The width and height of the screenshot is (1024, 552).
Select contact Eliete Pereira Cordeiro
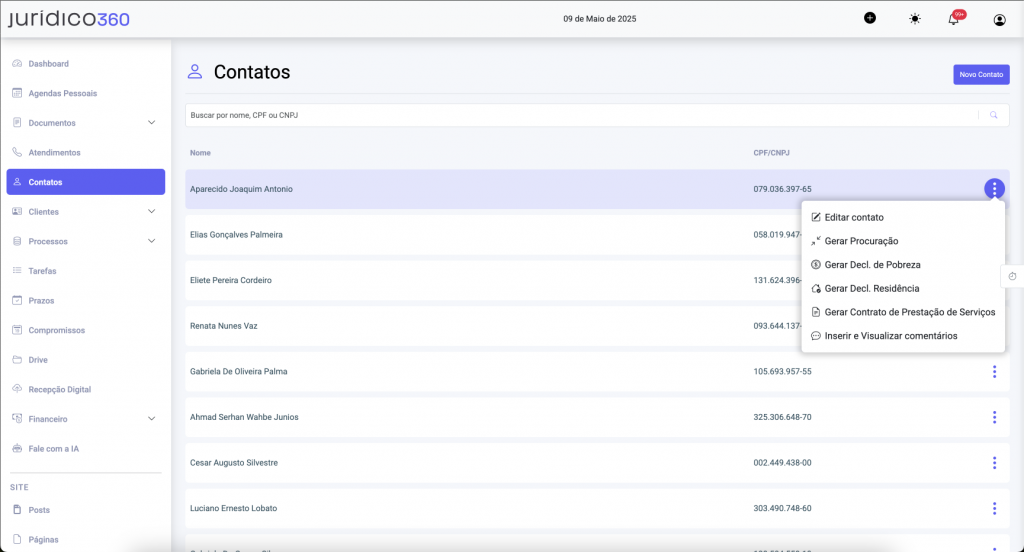[231, 280]
